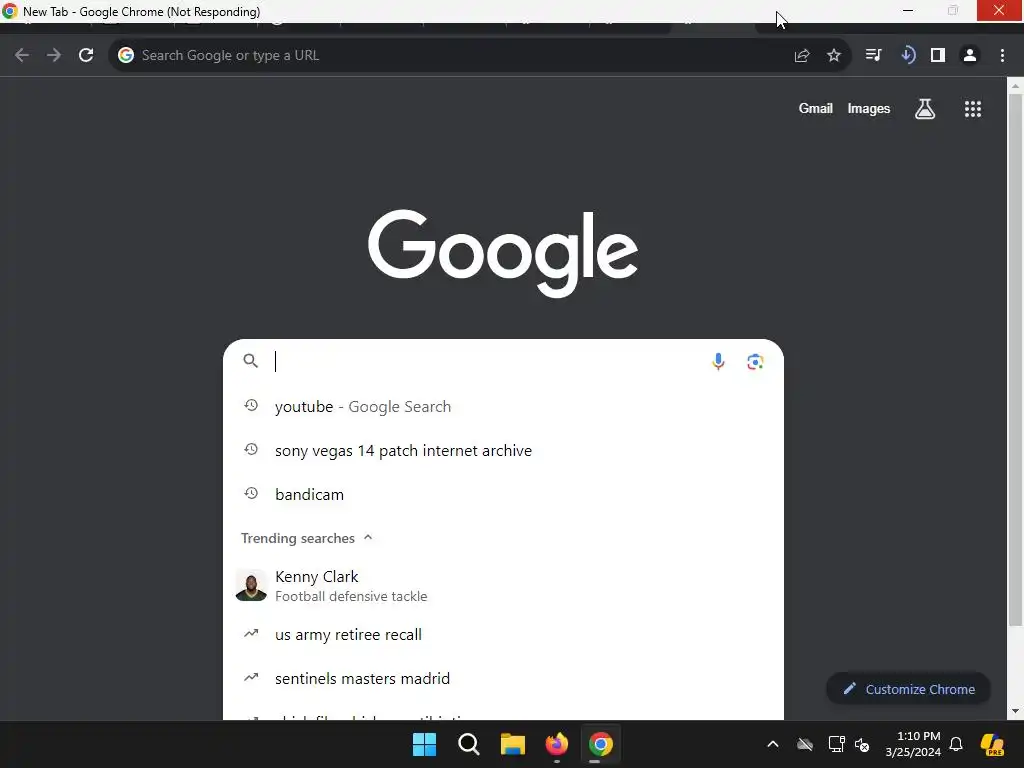This screenshot has width=1024, height=768.
Task: Focus the Google search text field
Action: [x=487, y=361]
